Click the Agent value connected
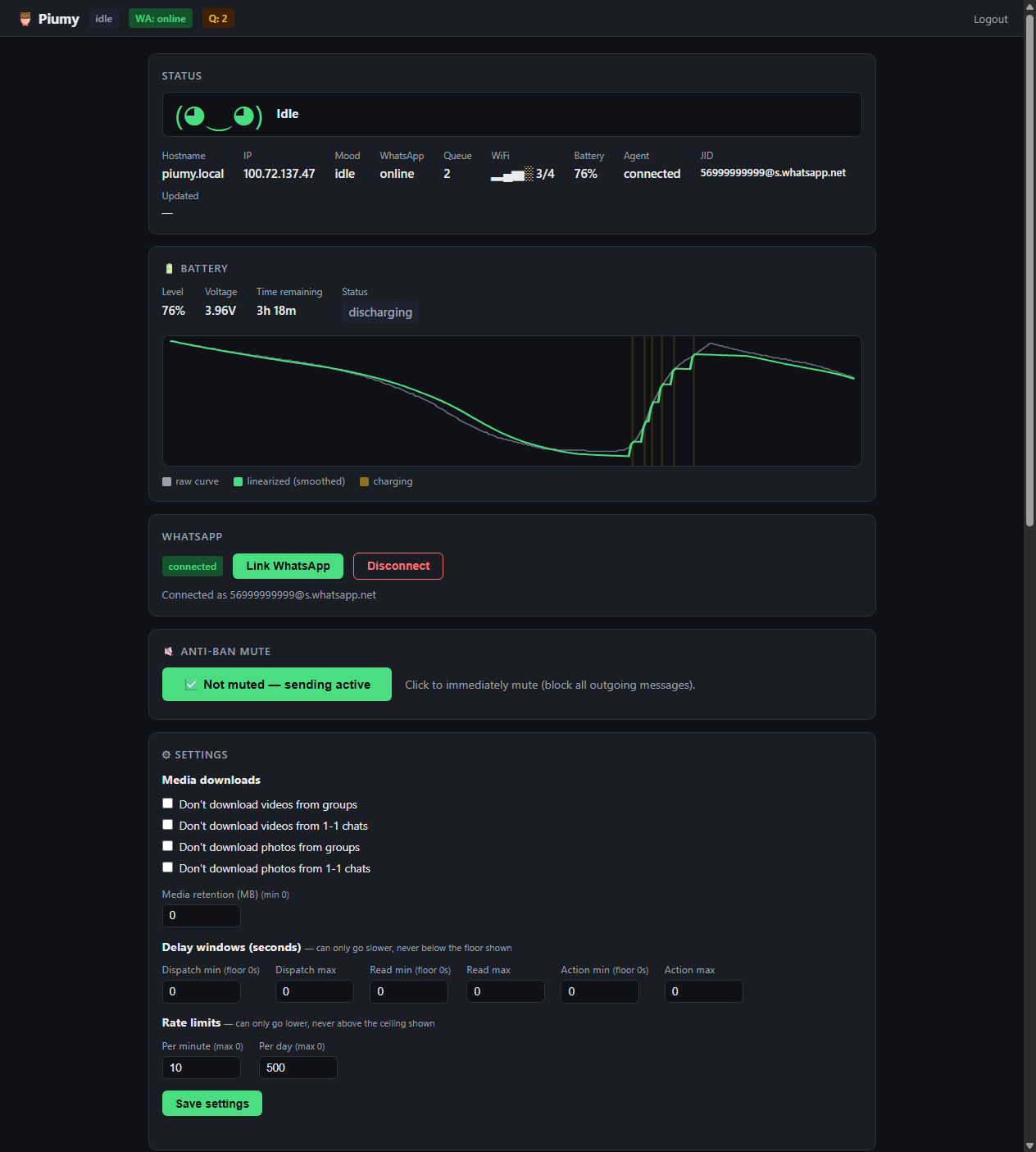The width and height of the screenshot is (1036, 1152). pos(652,174)
